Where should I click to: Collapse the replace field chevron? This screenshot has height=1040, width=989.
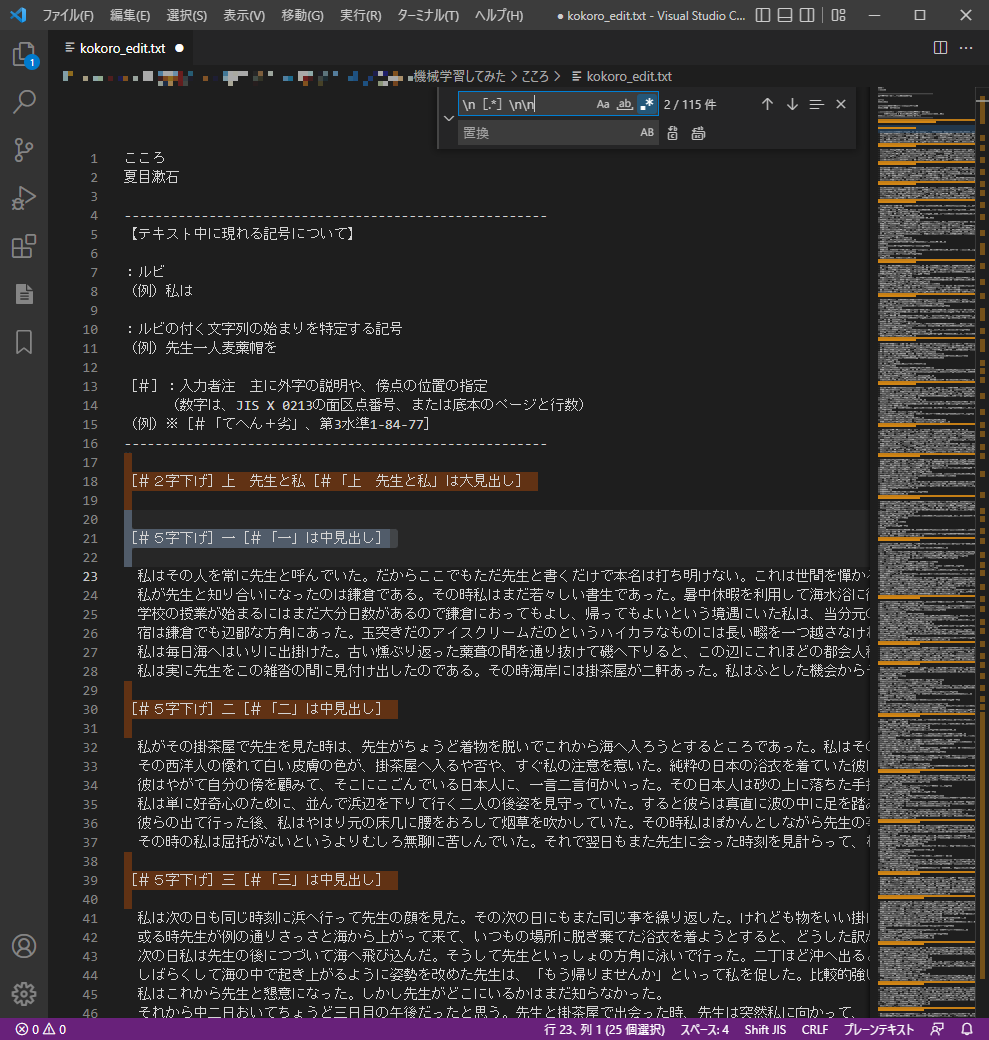pos(448,118)
